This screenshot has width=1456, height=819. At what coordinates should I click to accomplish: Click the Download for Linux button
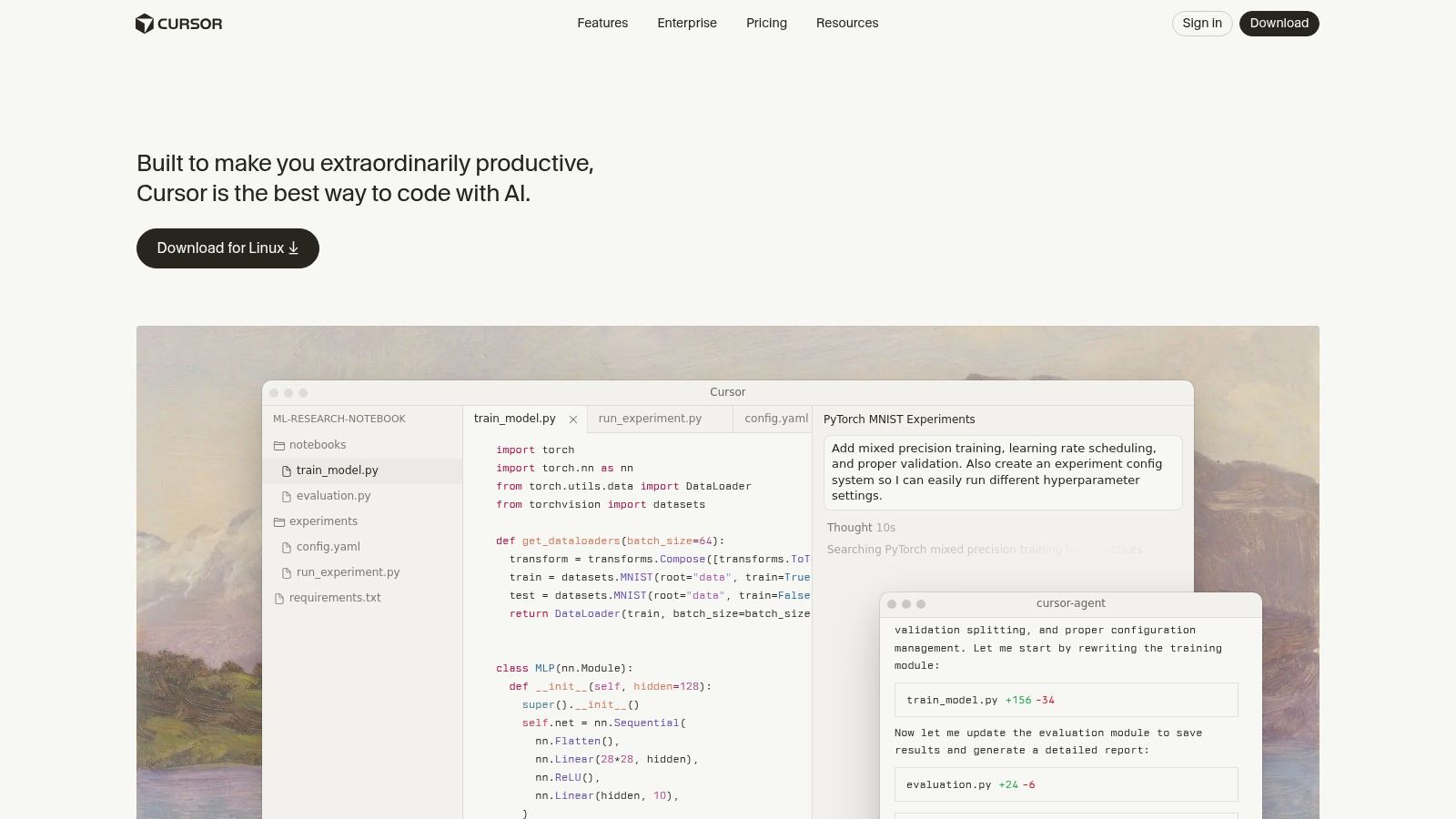click(x=227, y=248)
